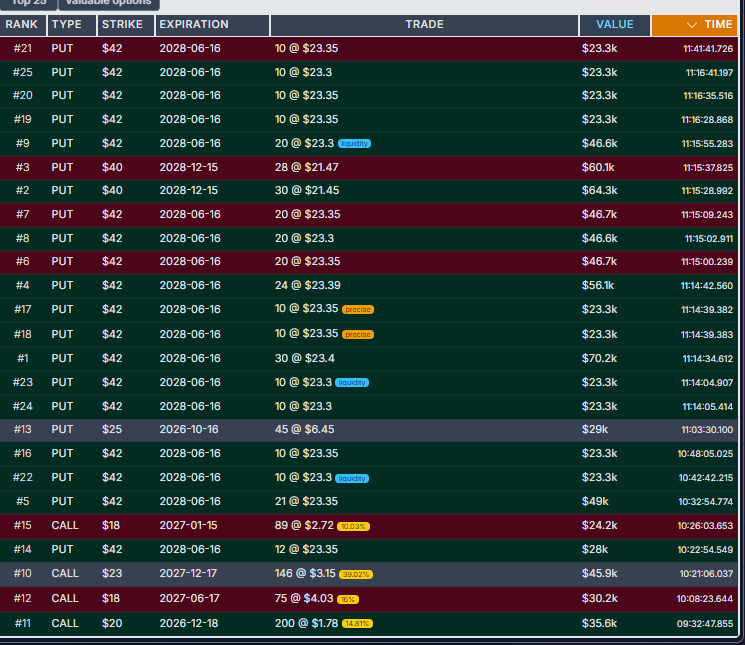745x645 pixels.
Task: Click trade text 21 @ $23.35
Action: point(306,501)
